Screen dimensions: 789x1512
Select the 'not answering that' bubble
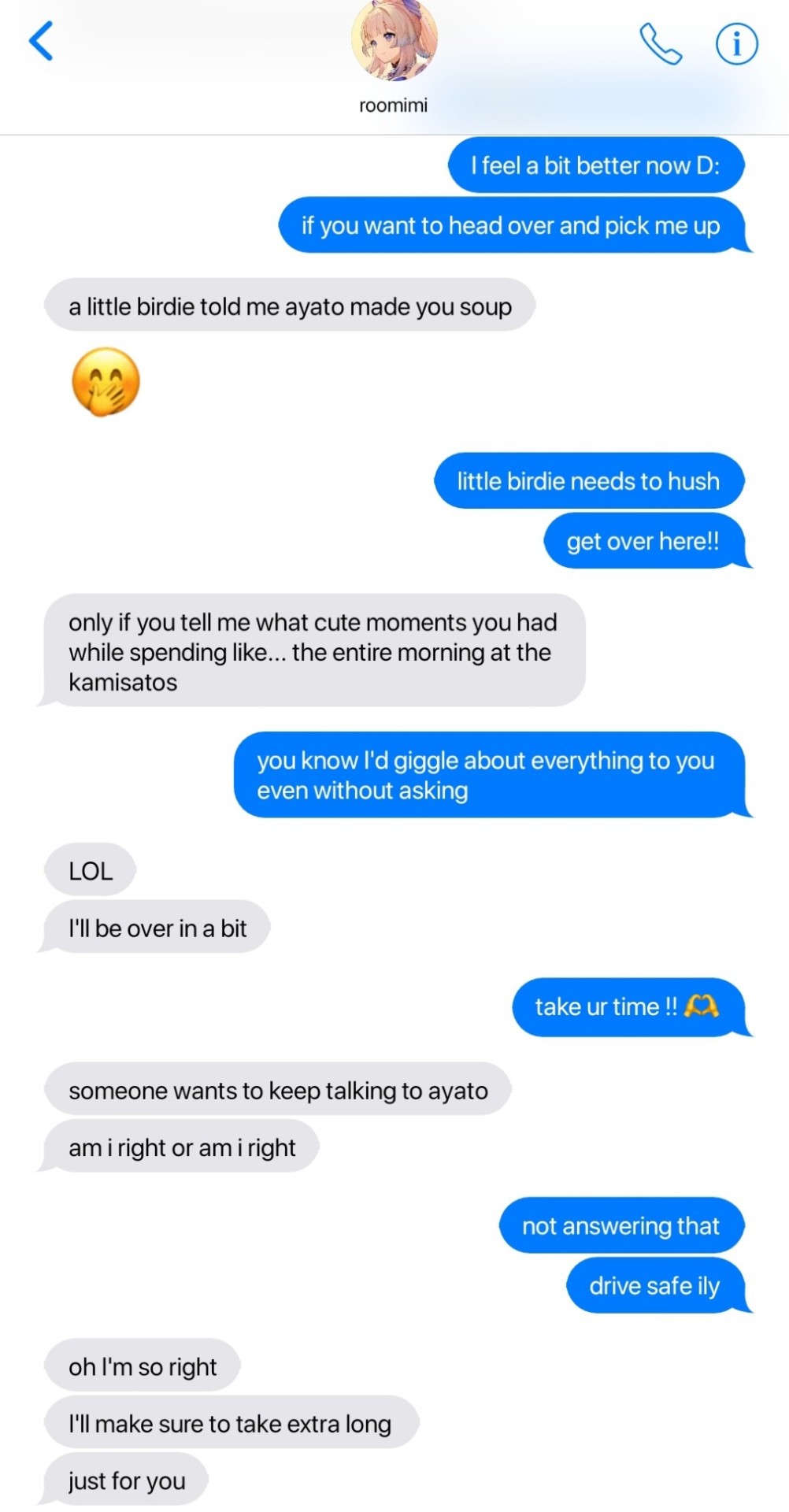621,1225
